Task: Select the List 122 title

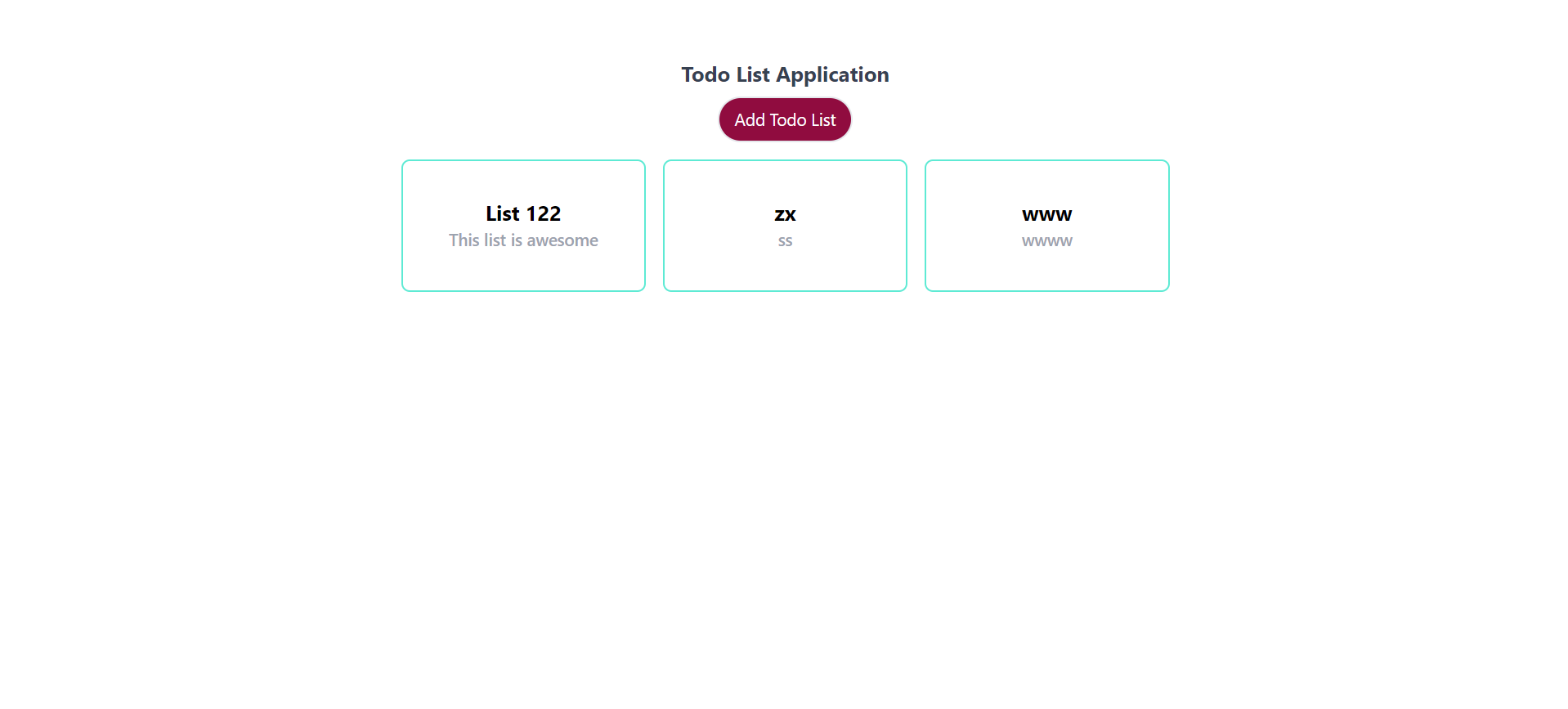Action: pos(522,213)
